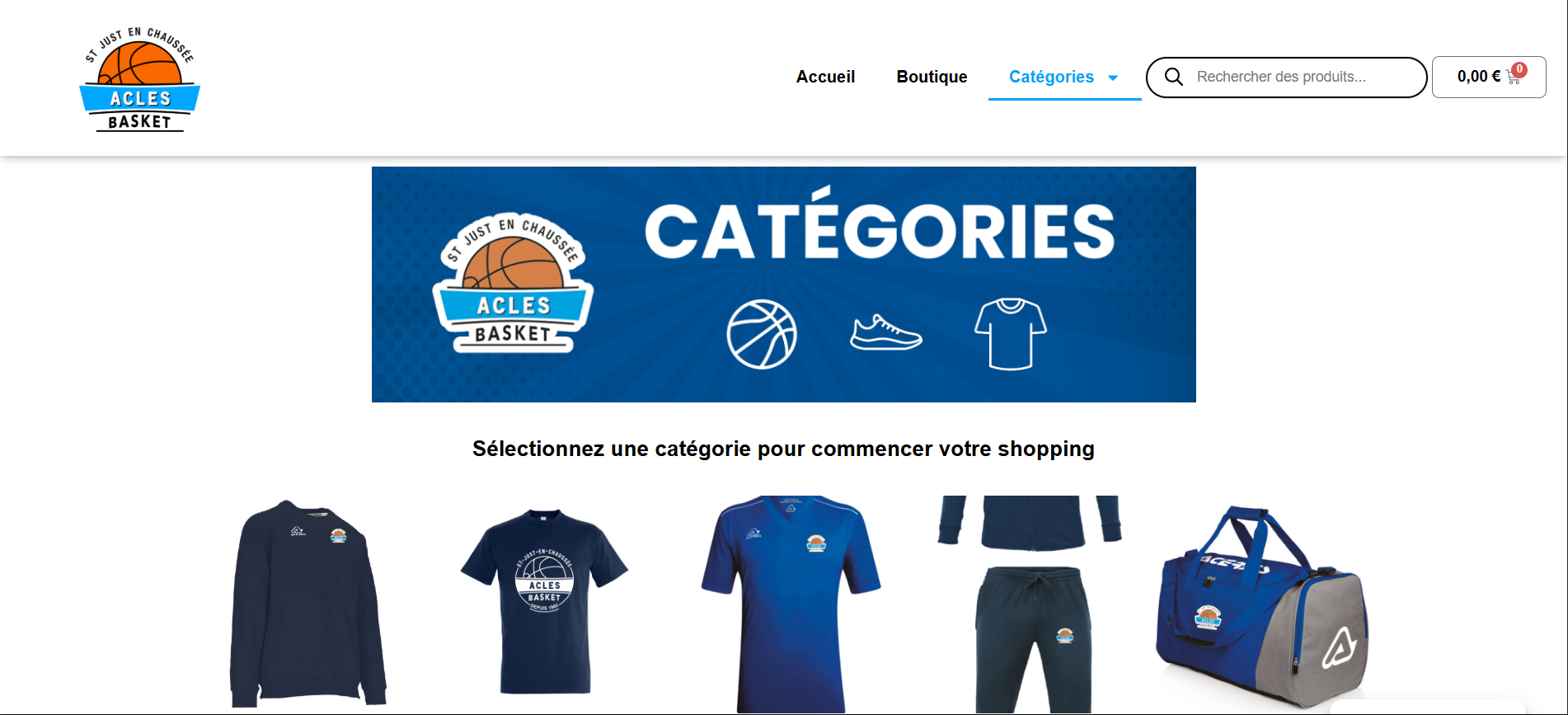Open the shopping cart icon
Viewport: 1568px width, 715px height.
(x=1513, y=78)
